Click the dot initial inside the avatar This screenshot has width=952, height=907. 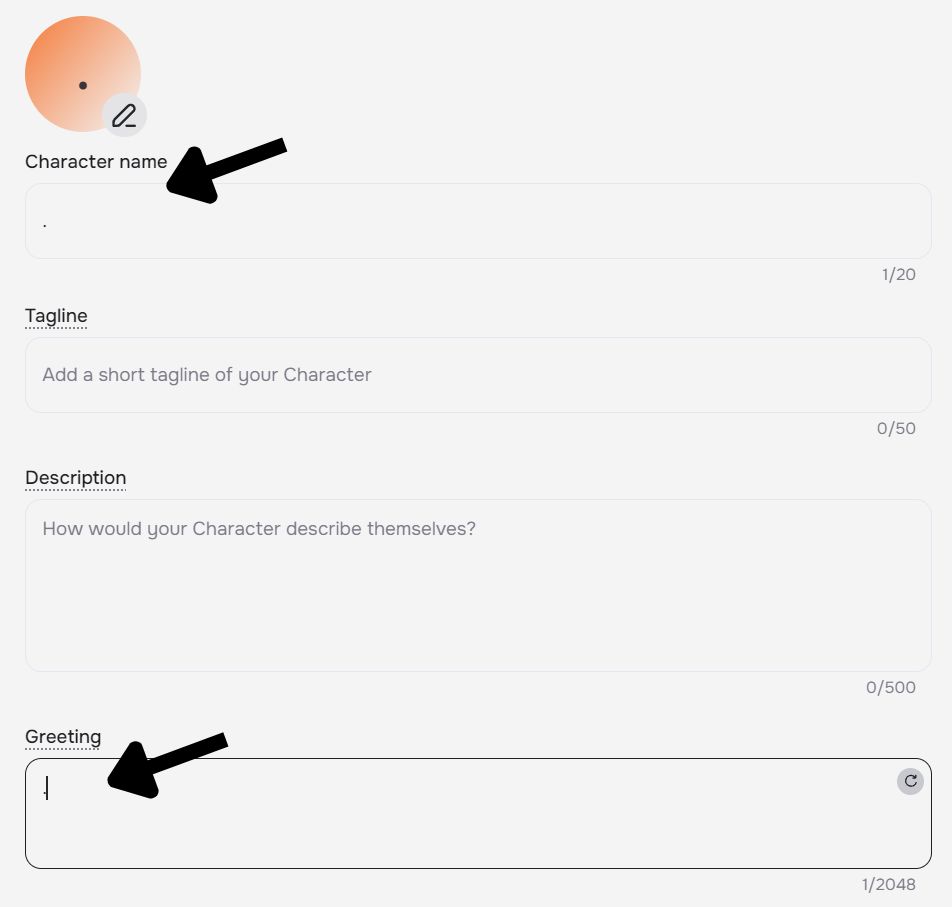[x=83, y=86]
